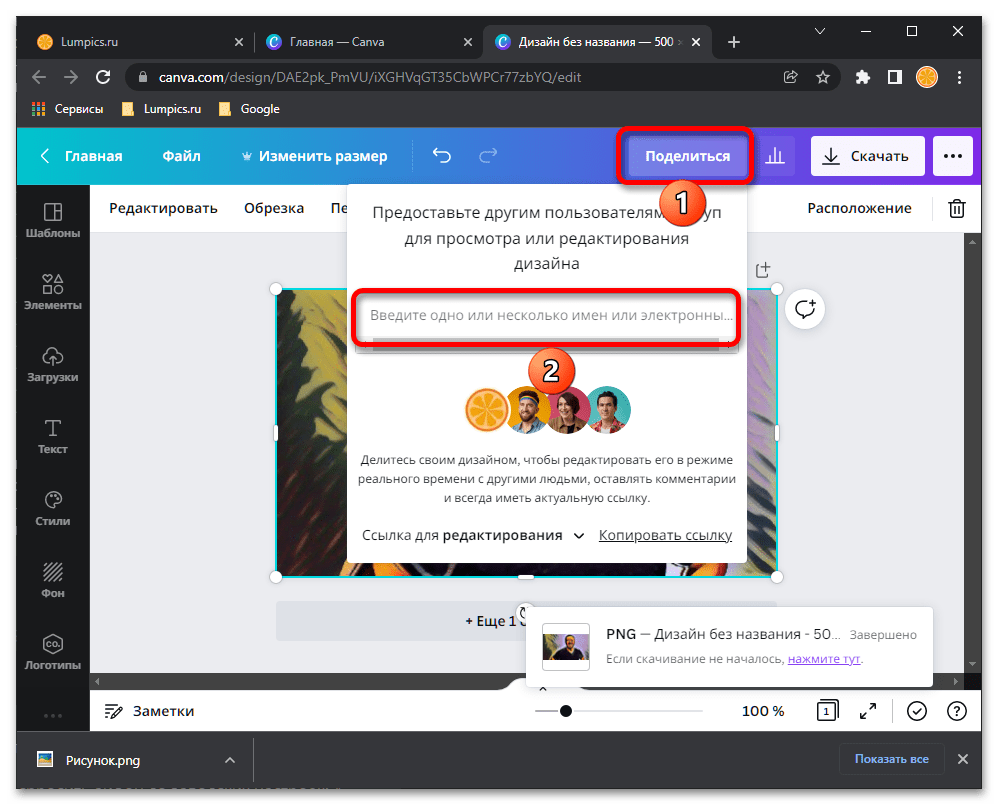Click the PNG download thumbnail
The image size is (998, 805).
pos(565,647)
